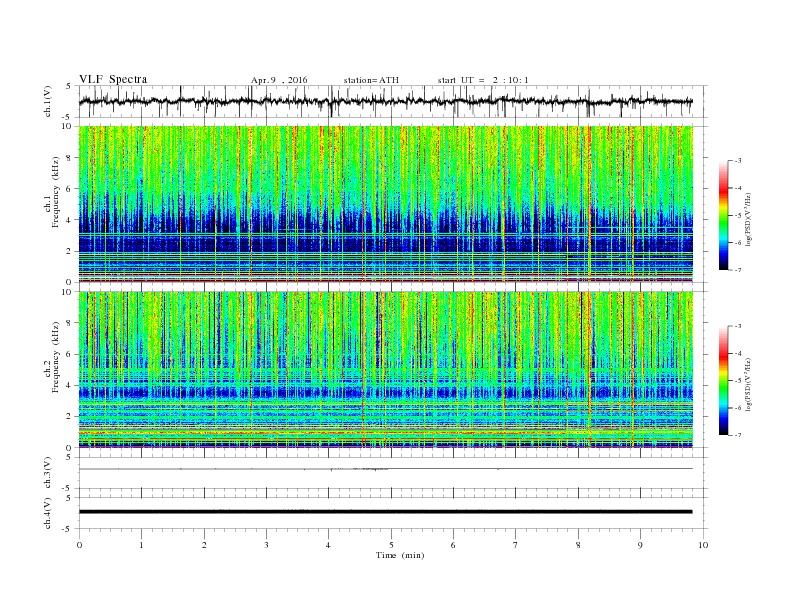This screenshot has height=612, width=792.
Task: Click the "-7" tick on ch.2 colorbar
Action: tap(738, 435)
